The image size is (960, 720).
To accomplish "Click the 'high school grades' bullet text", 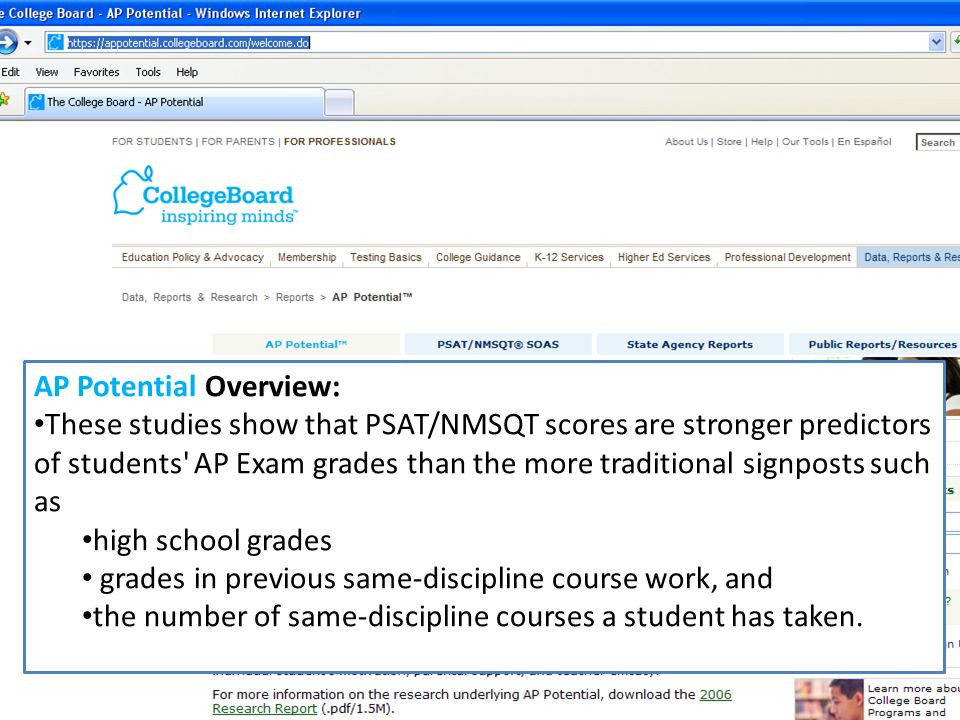I will coord(212,541).
